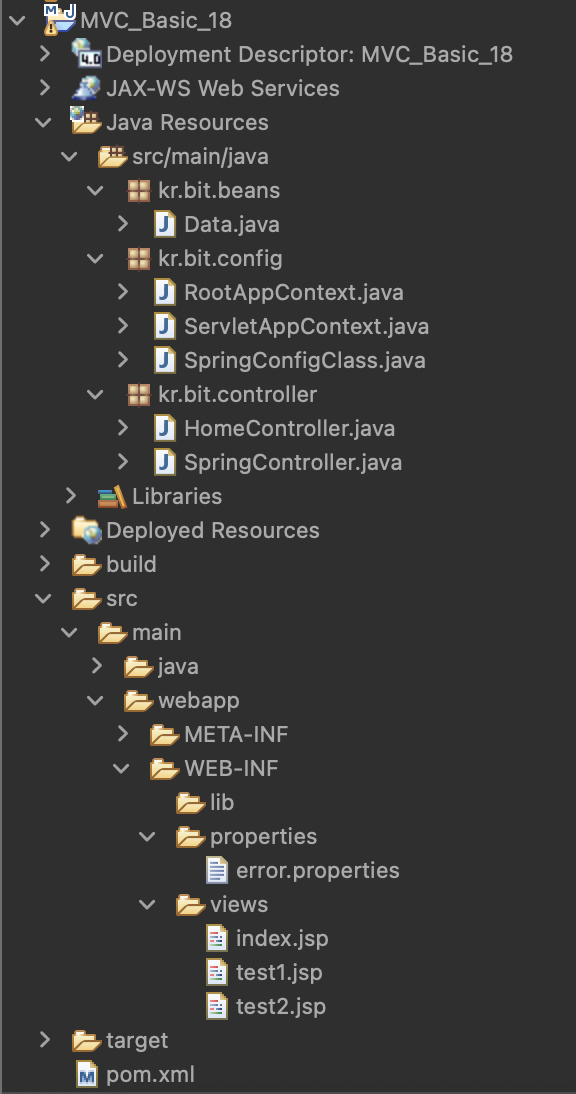
Task: Click the test1.jsp file icon
Action: (217, 972)
